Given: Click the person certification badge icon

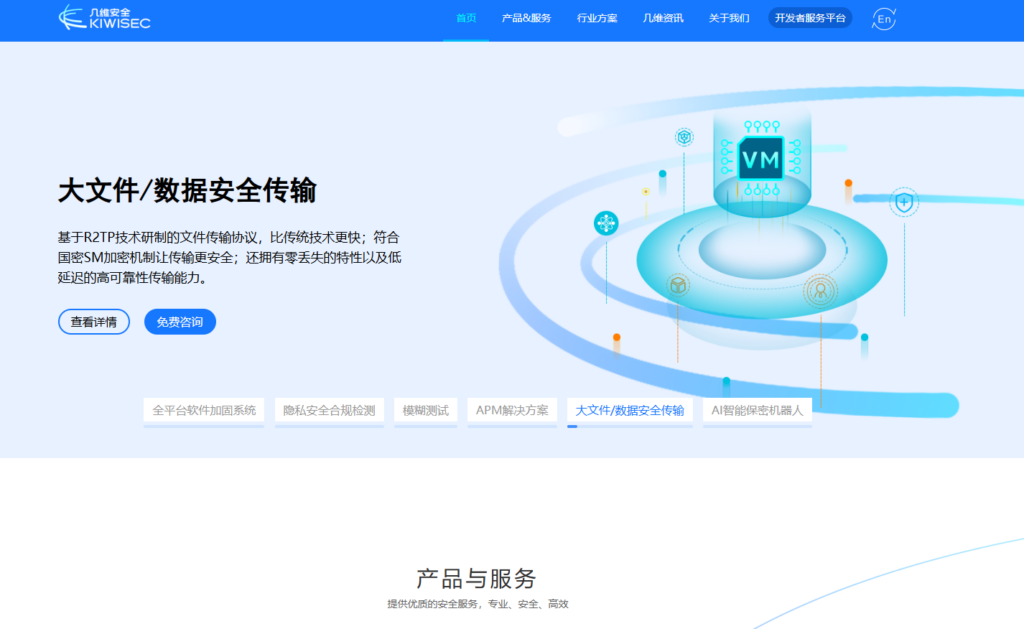Looking at the screenshot, I should click(820, 291).
